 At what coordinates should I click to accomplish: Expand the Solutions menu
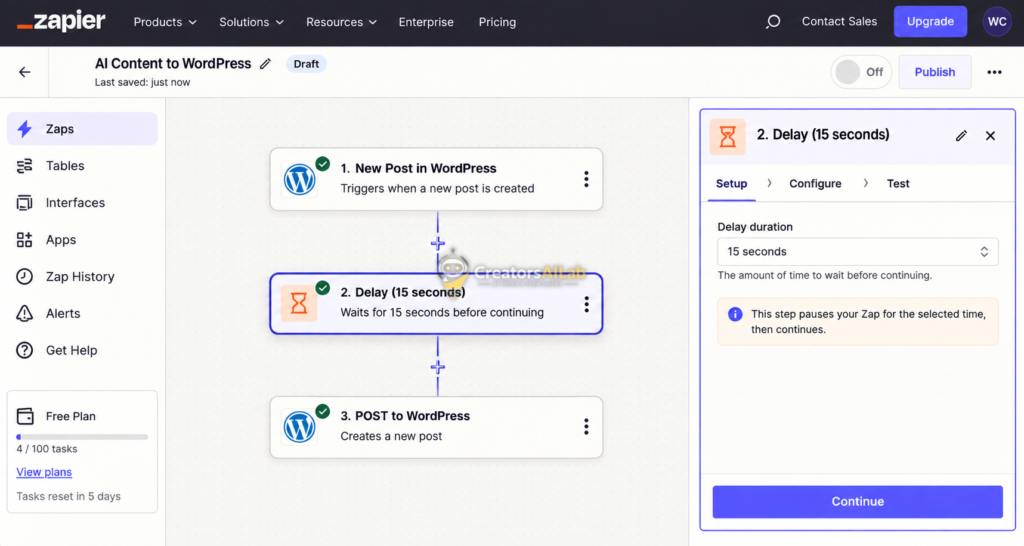tap(251, 22)
